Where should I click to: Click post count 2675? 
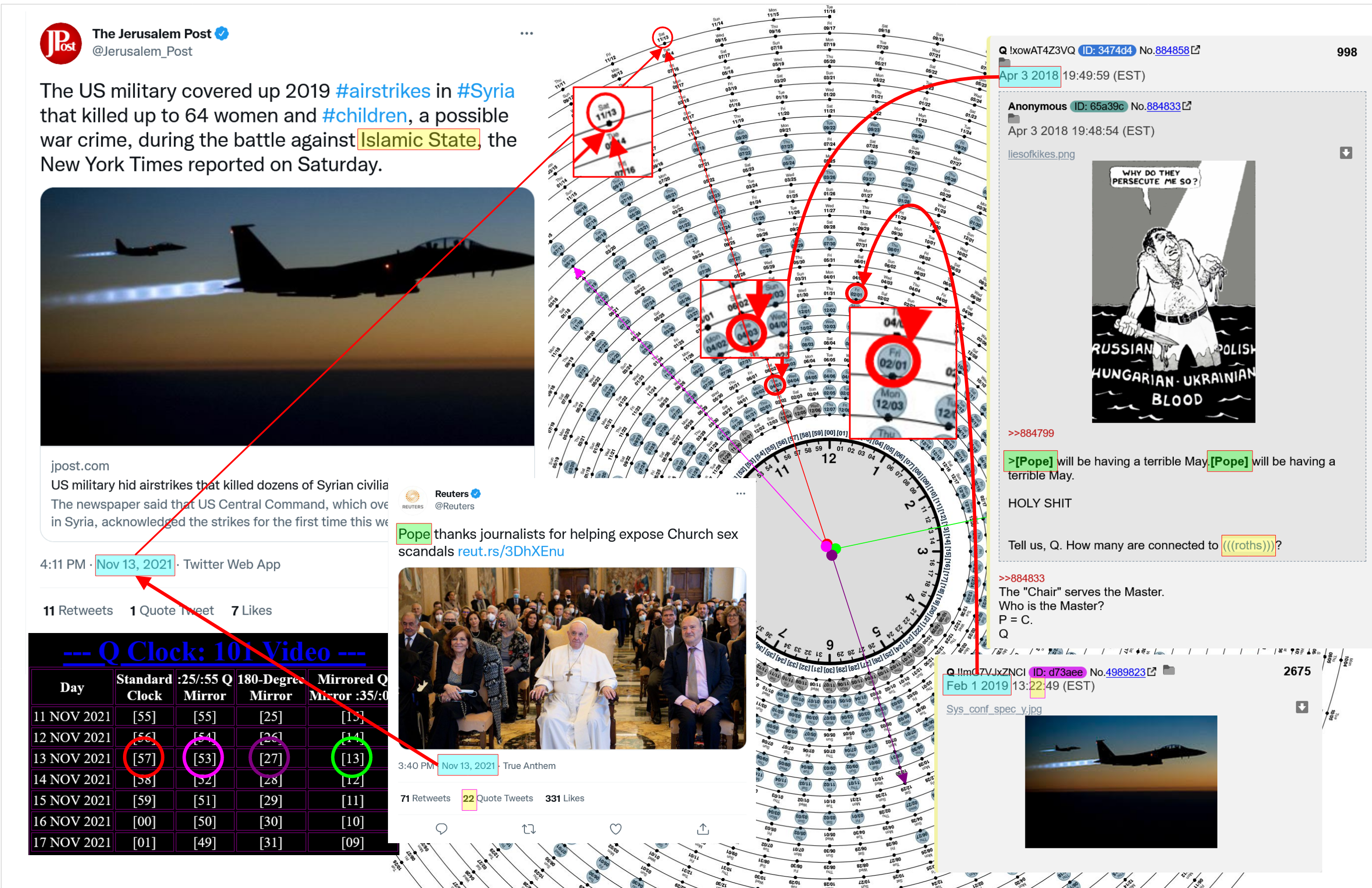tap(1297, 671)
